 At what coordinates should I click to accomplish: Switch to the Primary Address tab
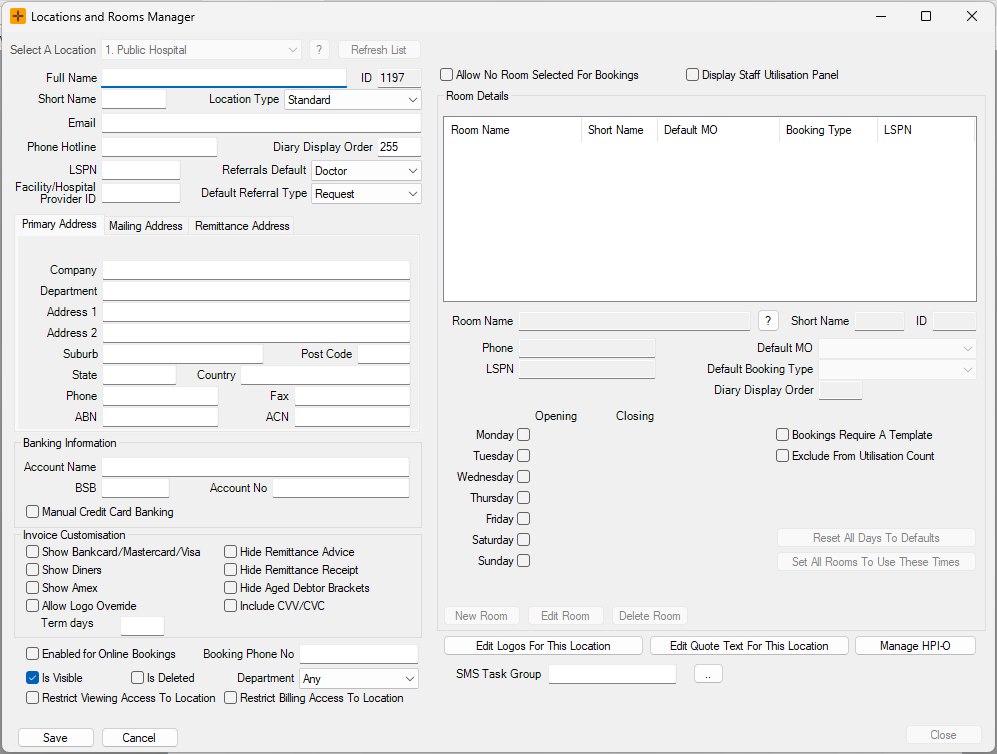(x=59, y=224)
